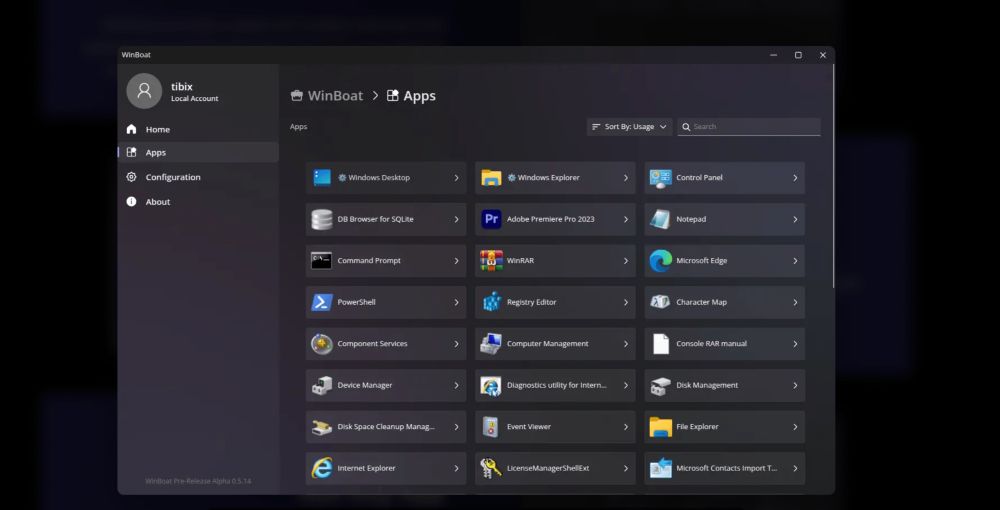This screenshot has height=510, width=1000.
Task: Click the tibix user avatar icon
Action: (144, 91)
